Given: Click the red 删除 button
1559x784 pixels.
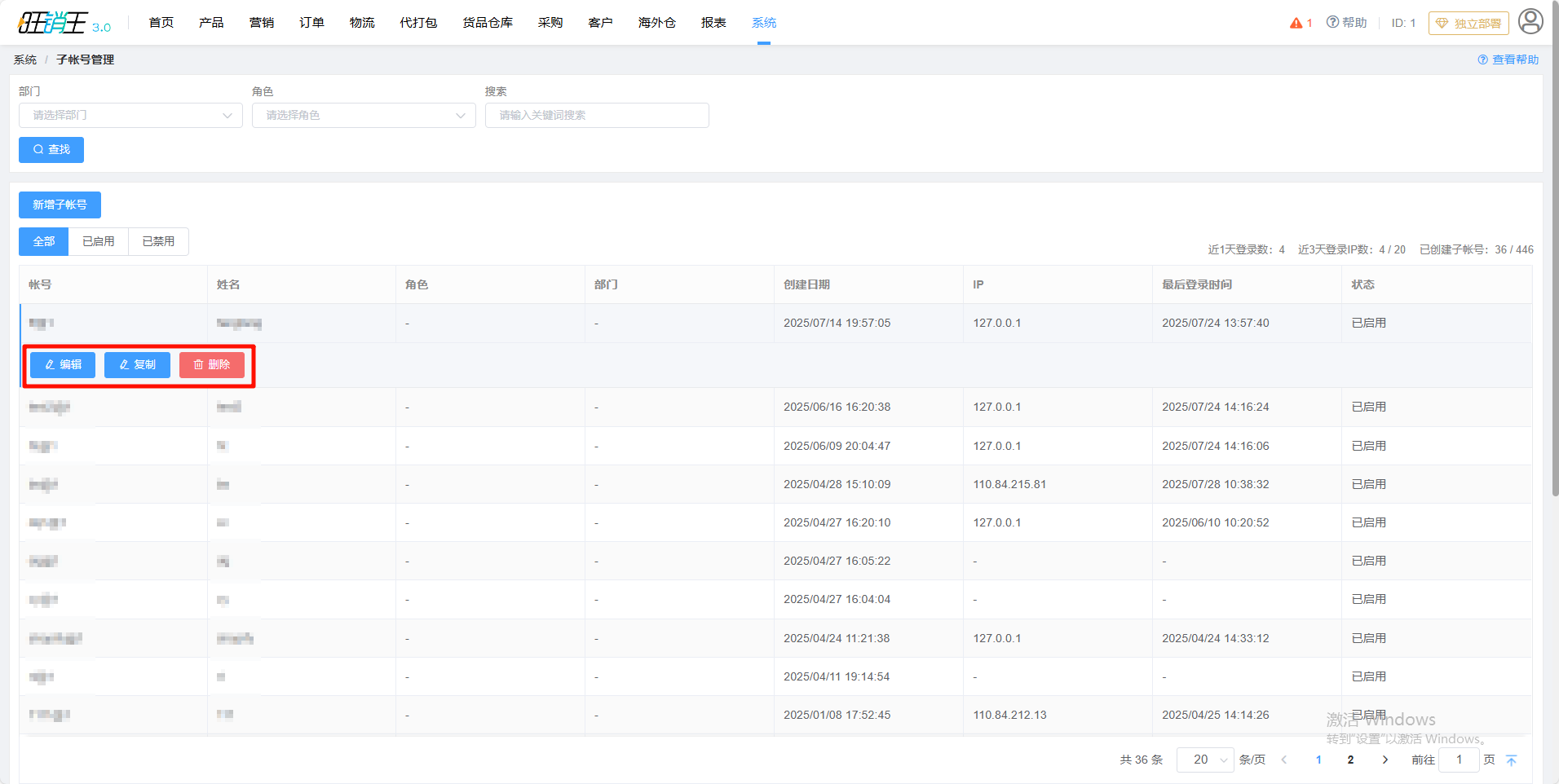Looking at the screenshot, I should click(x=212, y=365).
